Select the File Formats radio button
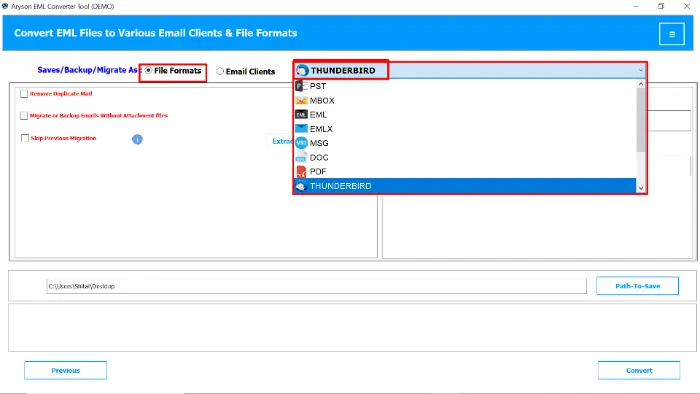The image size is (700, 394). [x=149, y=71]
